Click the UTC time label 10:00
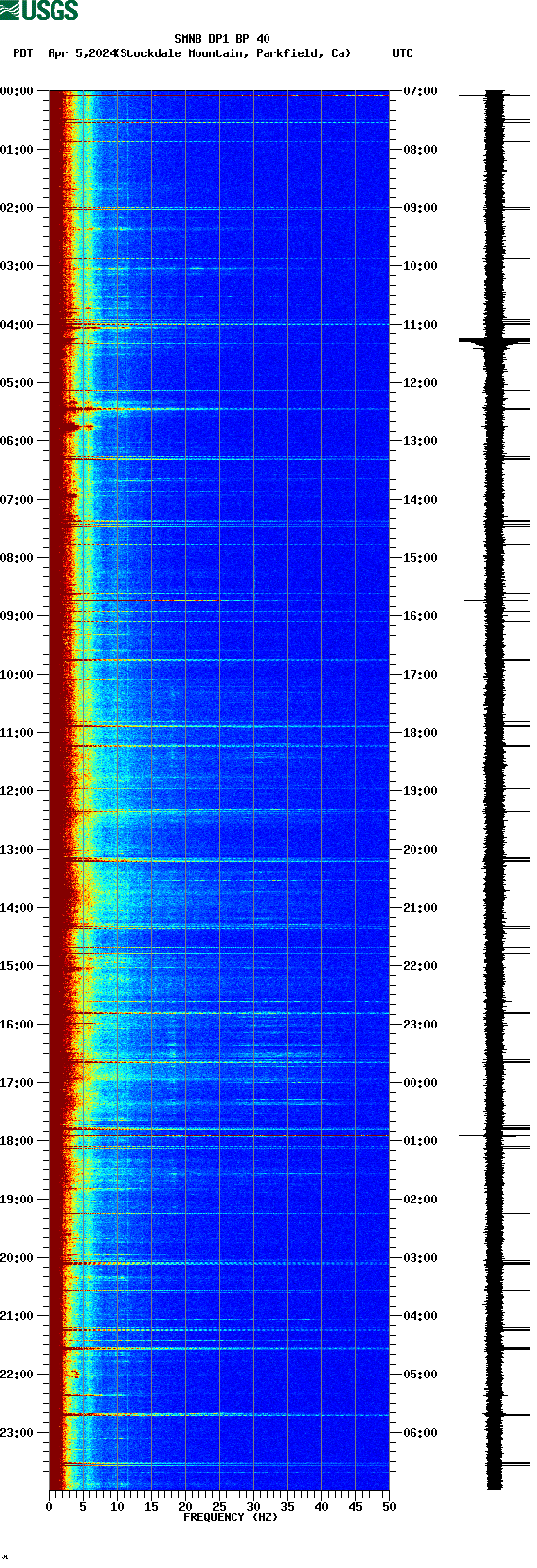 (x=420, y=266)
